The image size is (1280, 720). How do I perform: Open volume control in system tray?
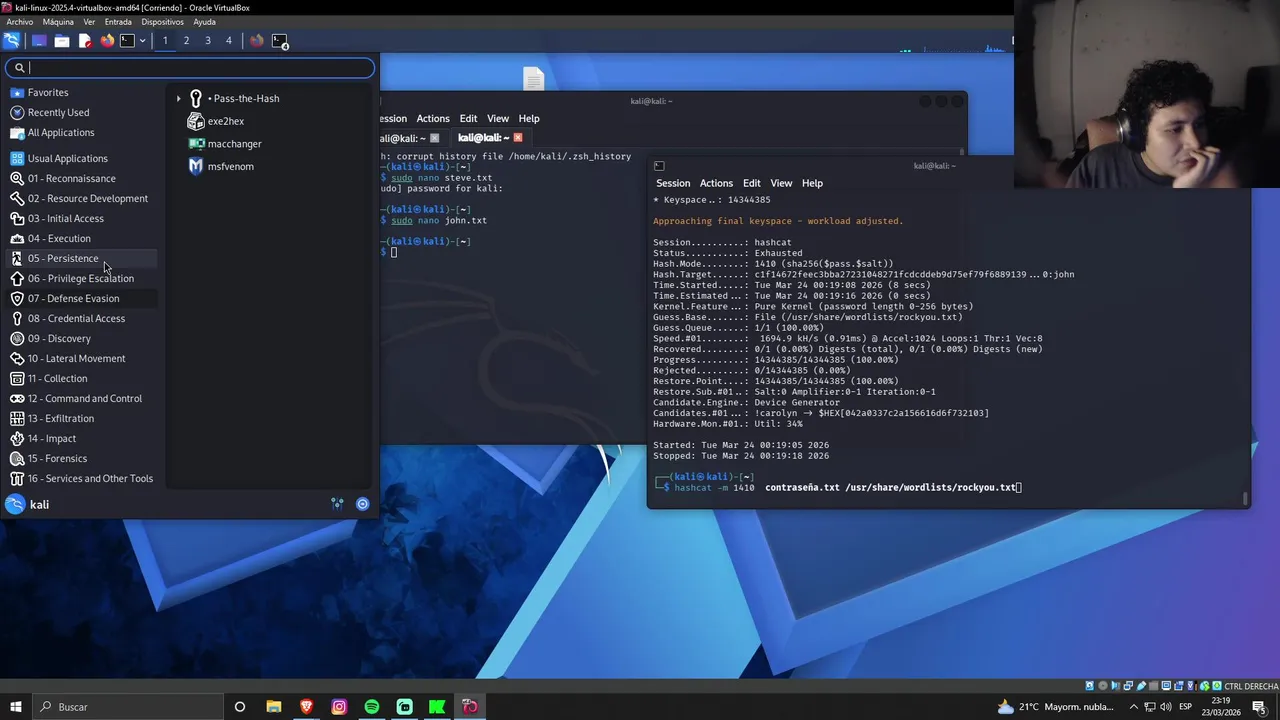tap(1165, 707)
